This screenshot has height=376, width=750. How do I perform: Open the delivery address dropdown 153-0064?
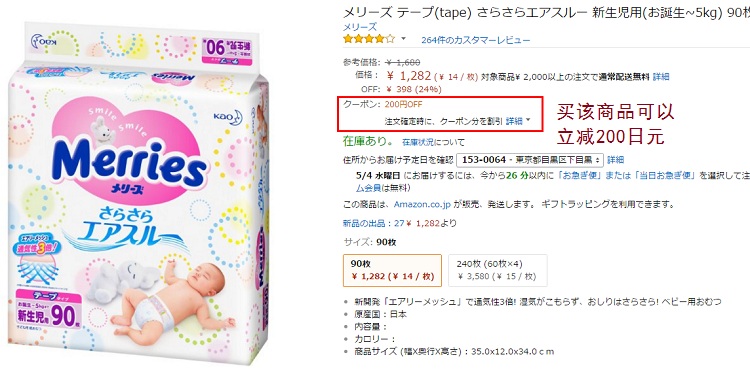[529, 159]
